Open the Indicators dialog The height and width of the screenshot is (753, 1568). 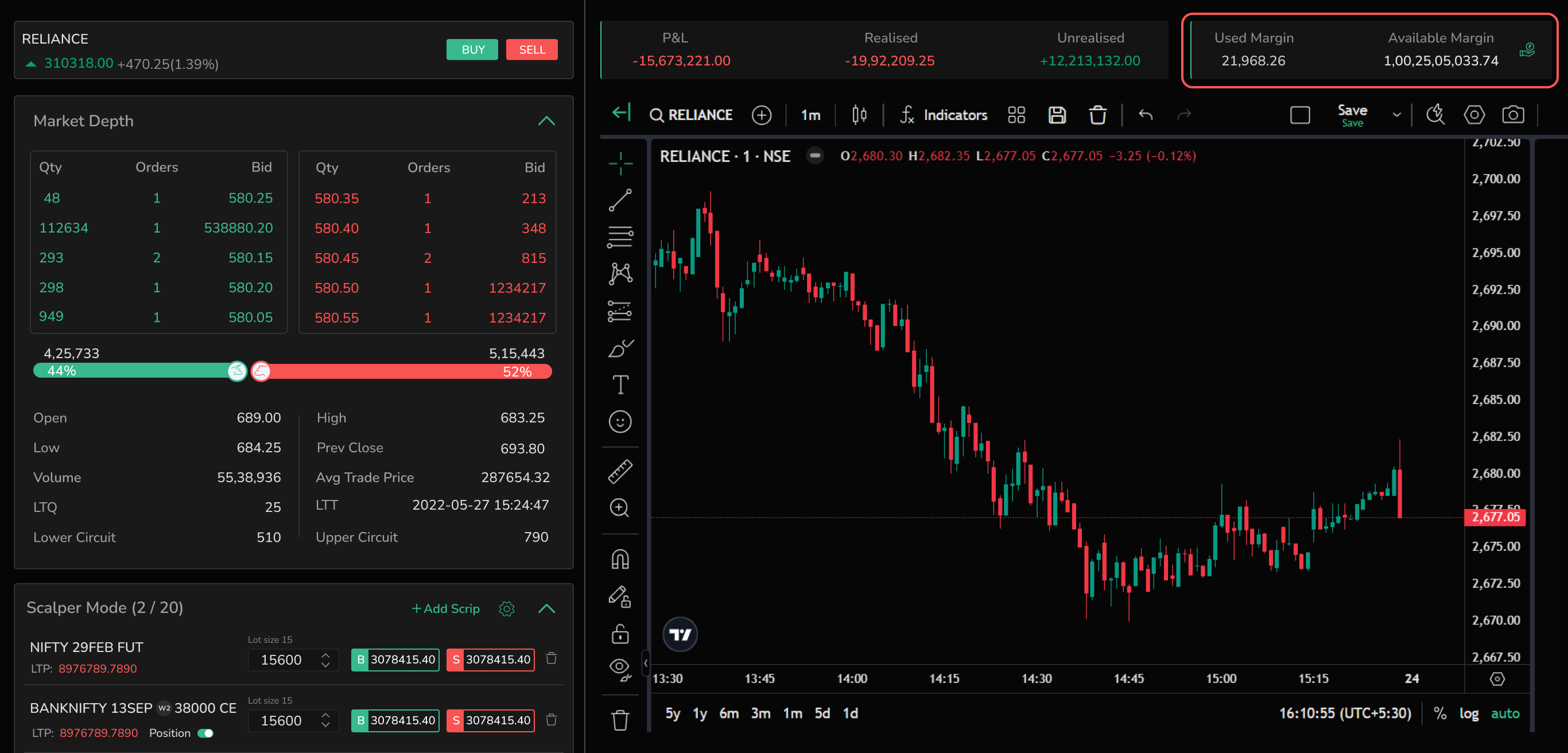click(x=944, y=115)
